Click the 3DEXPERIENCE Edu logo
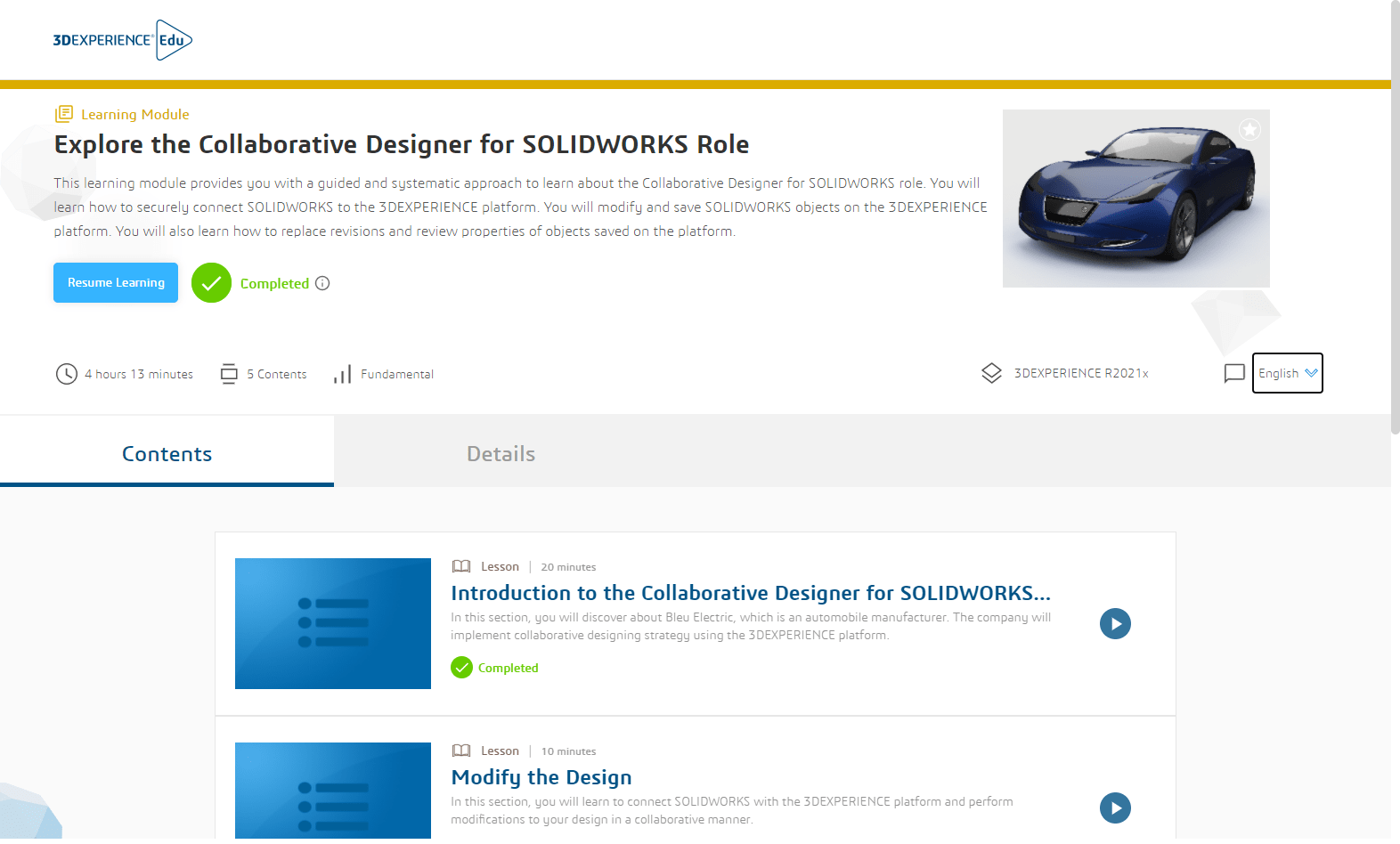 (x=122, y=40)
